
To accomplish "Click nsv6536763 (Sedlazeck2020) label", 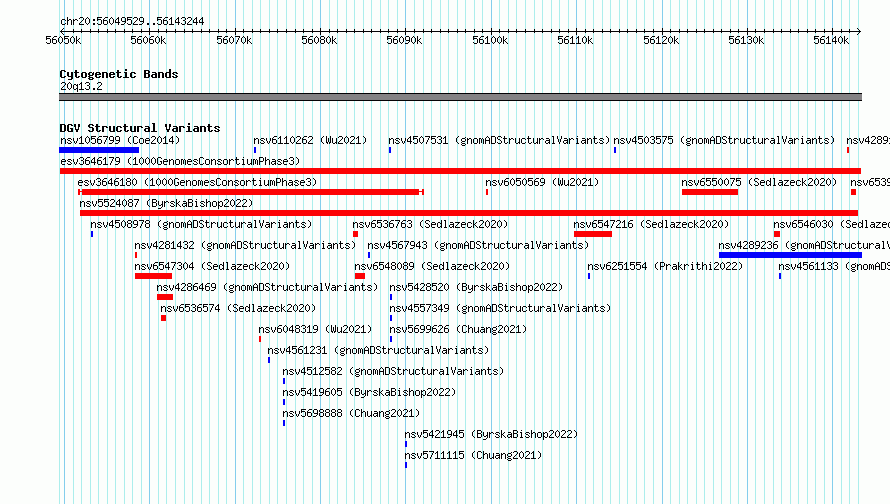I will tap(430, 224).
